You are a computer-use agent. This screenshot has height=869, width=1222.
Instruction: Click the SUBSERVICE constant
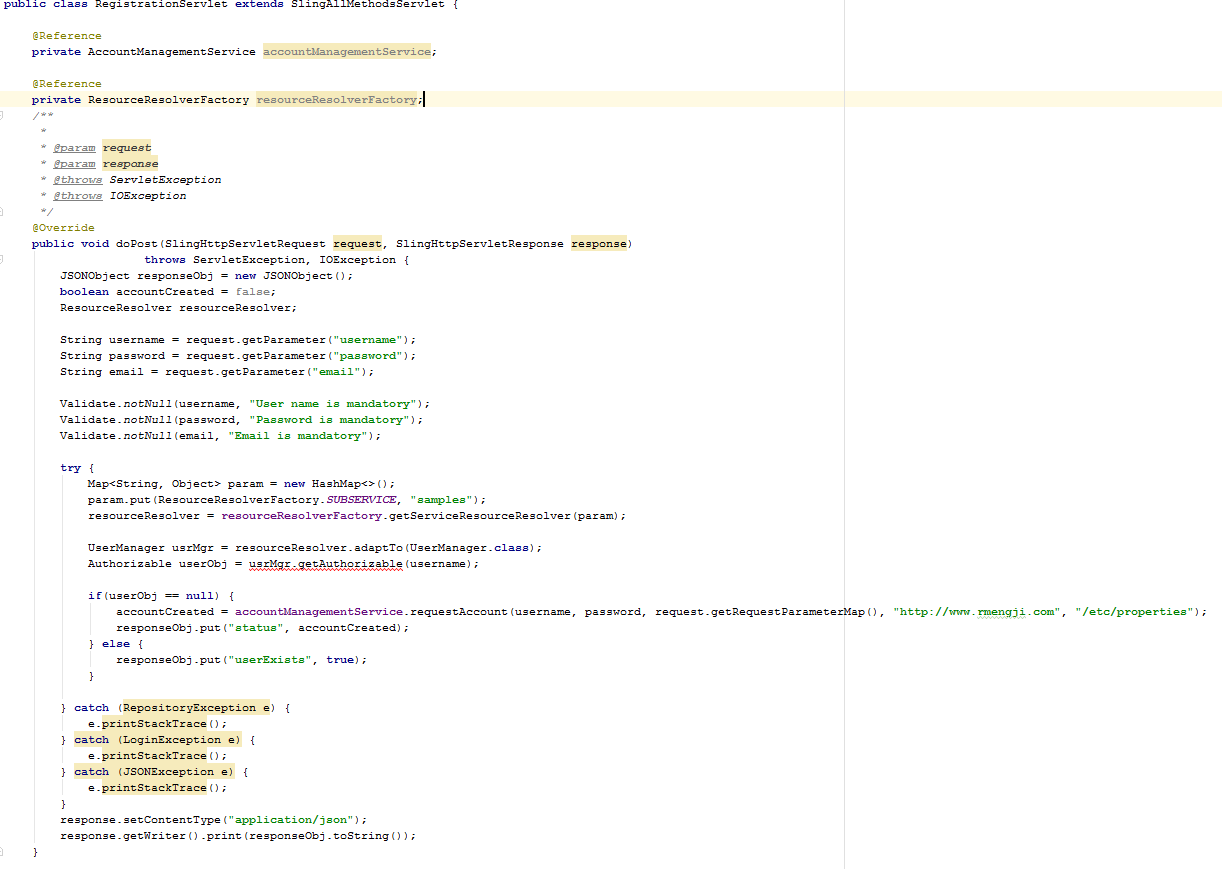[361, 500]
